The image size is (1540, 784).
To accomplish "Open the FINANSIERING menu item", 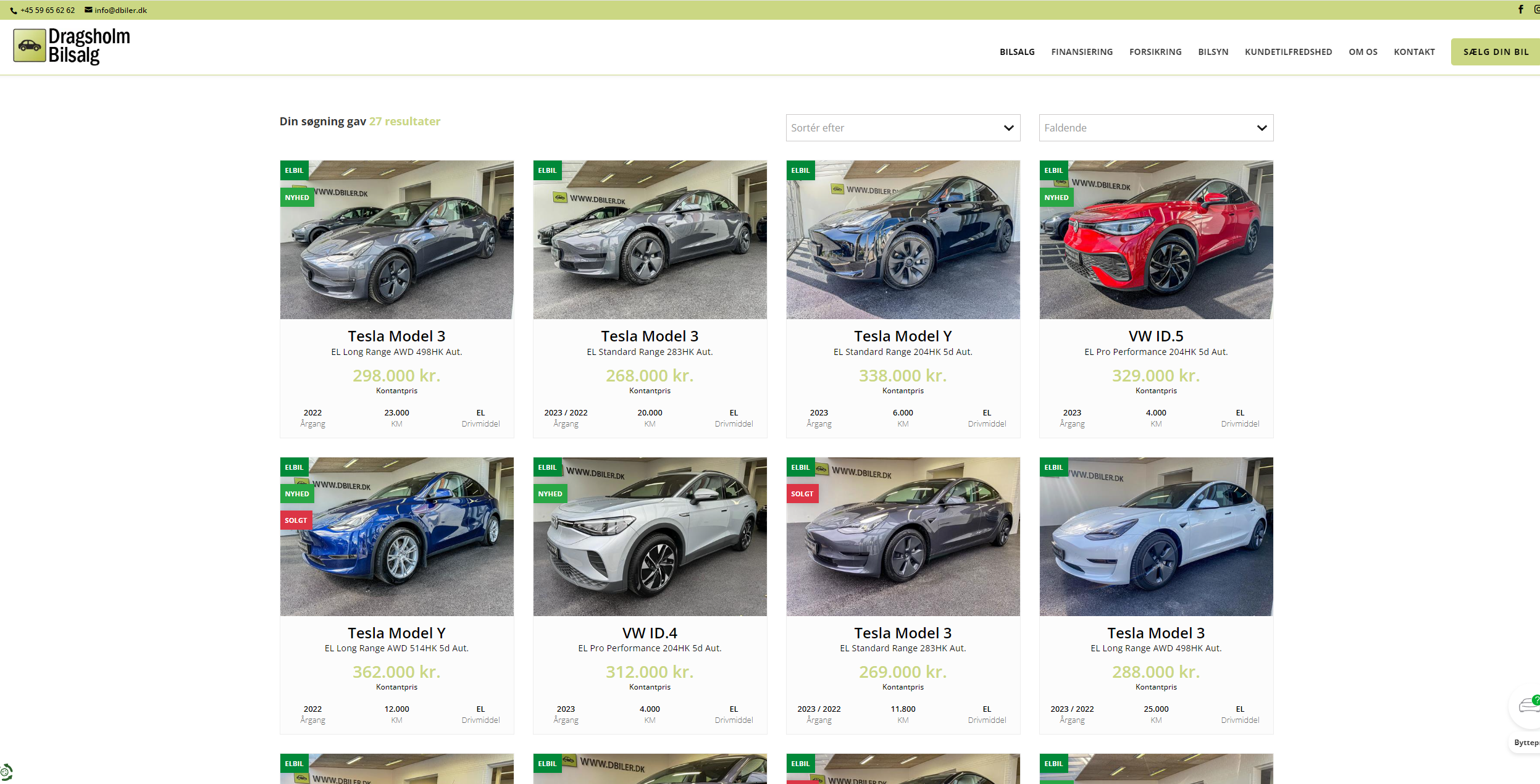I will (x=1082, y=52).
